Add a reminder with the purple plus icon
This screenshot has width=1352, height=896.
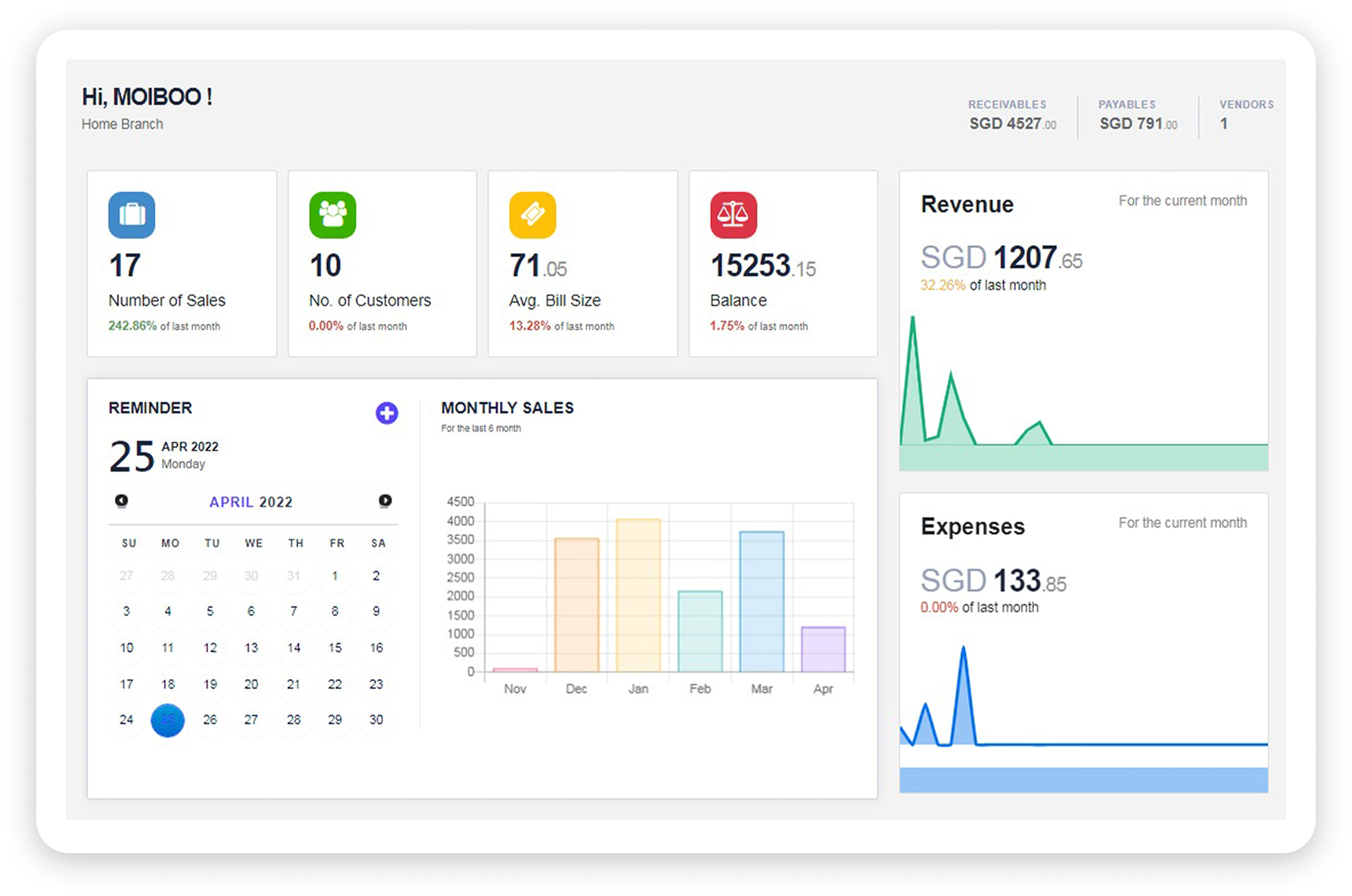387,413
